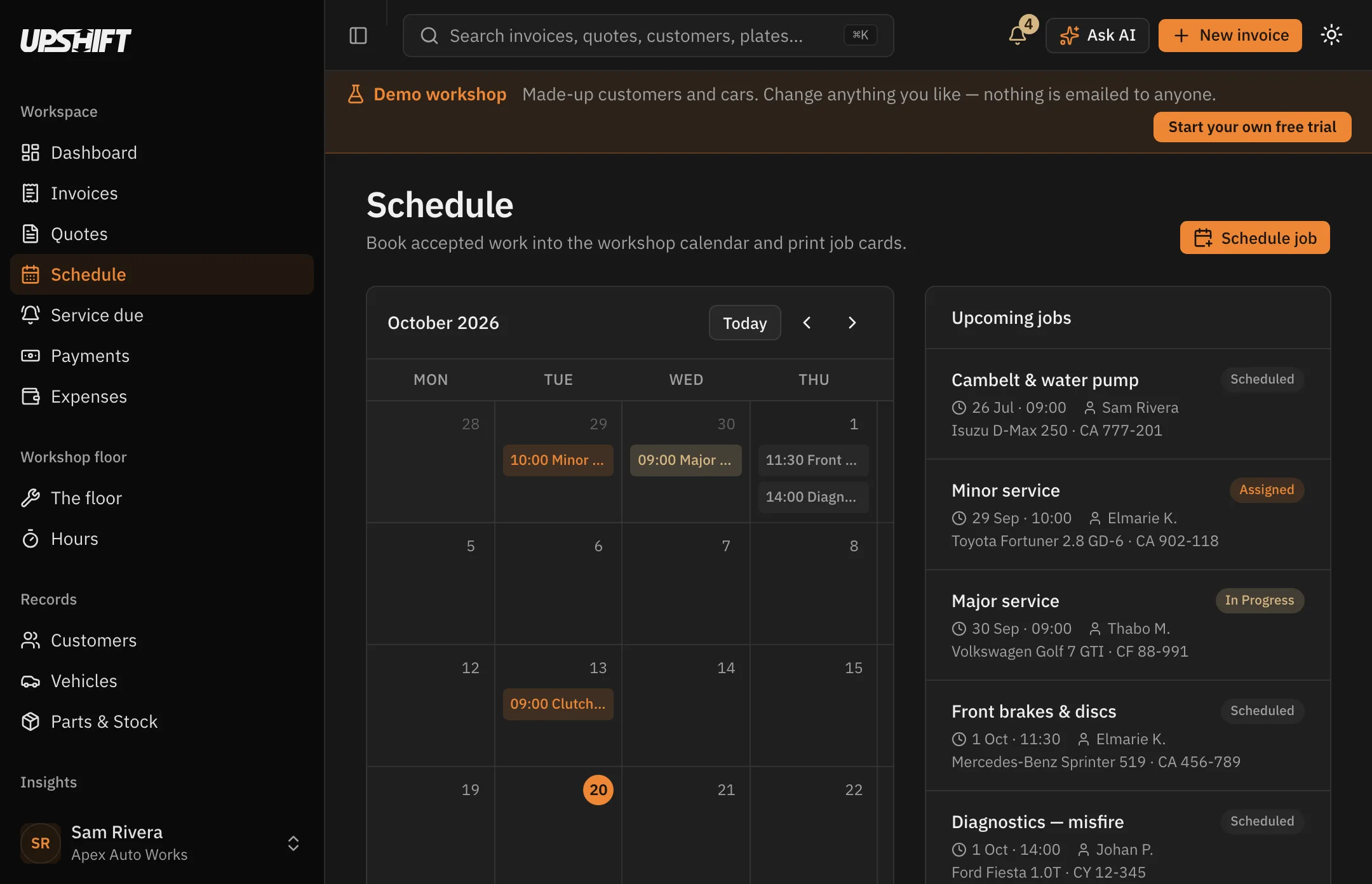
Task: Open the 09:00 Major calendar event
Action: [685, 460]
